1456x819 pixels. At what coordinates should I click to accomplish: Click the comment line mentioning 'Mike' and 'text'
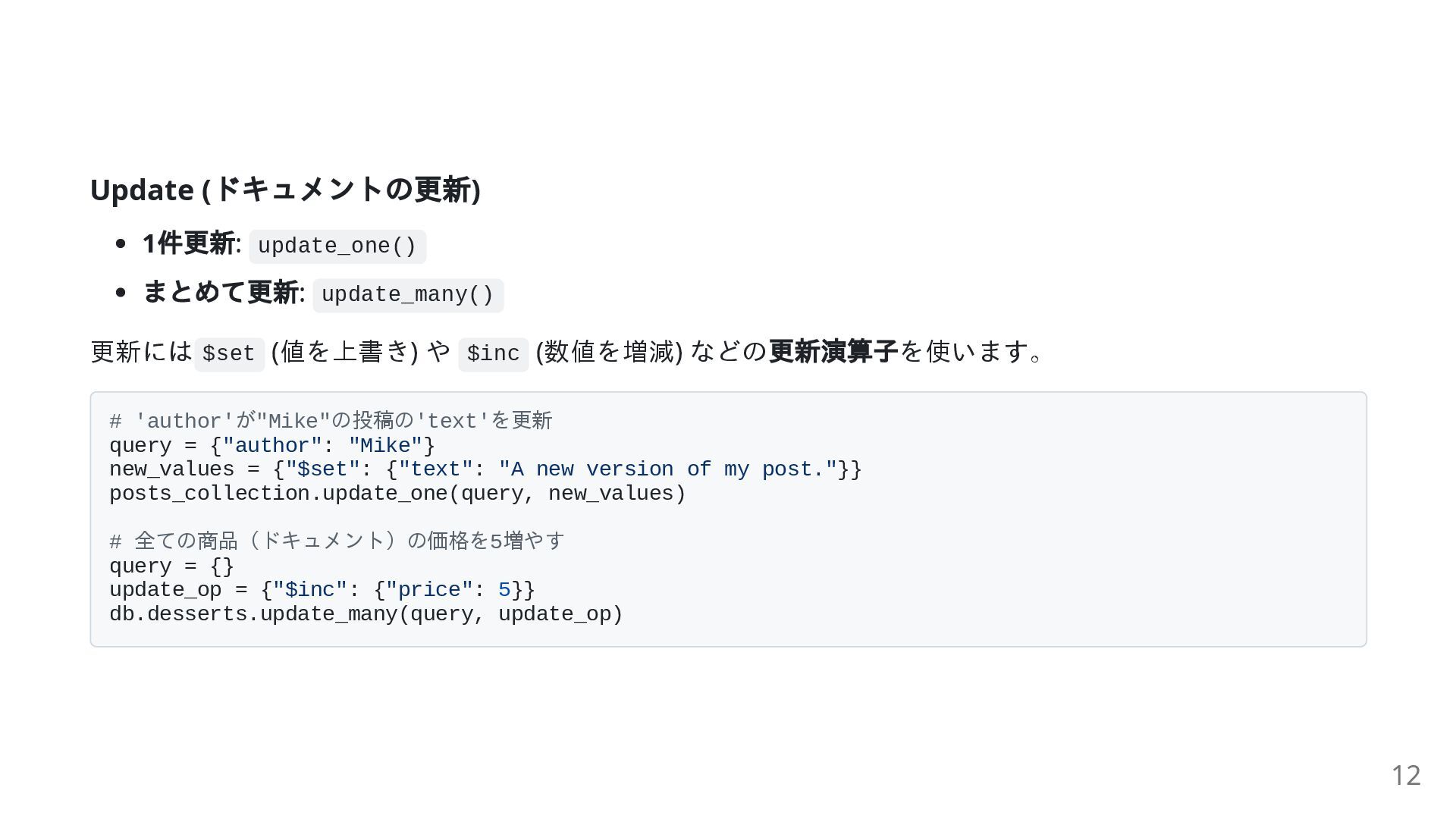tap(331, 421)
